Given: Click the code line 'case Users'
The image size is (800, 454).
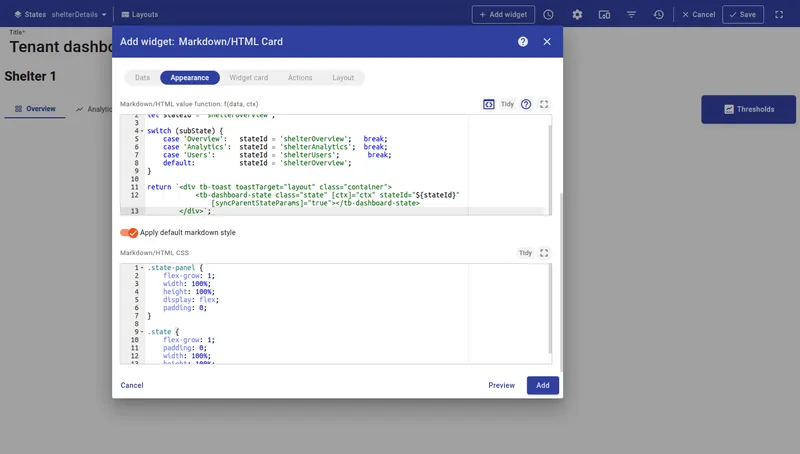Looking at the screenshot, I should (277, 155).
